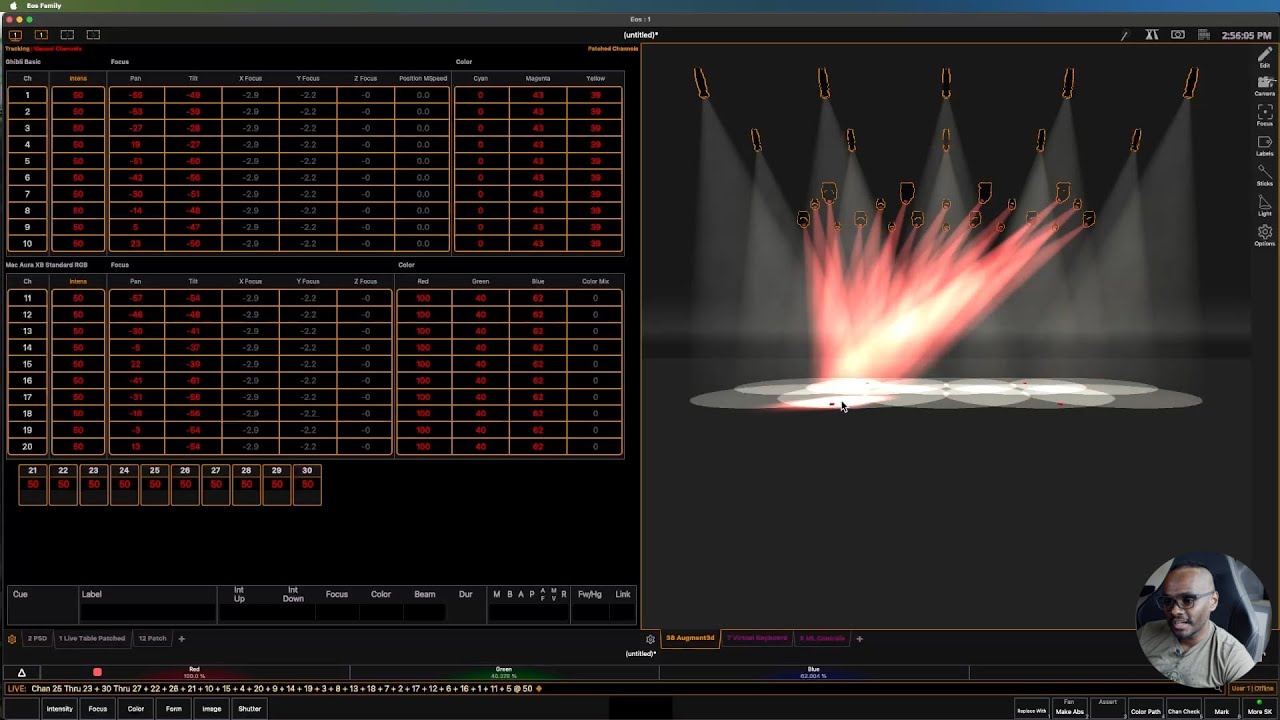Click the magnifier icon on command line

coord(1218,688)
